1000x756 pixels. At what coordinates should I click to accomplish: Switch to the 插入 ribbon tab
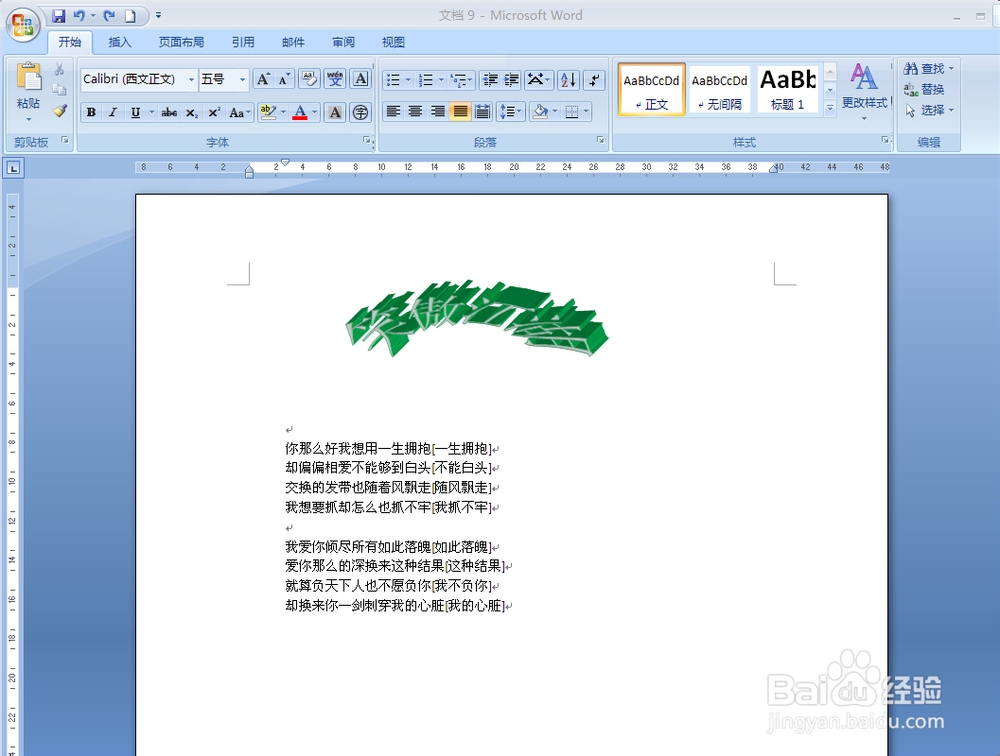(120, 42)
